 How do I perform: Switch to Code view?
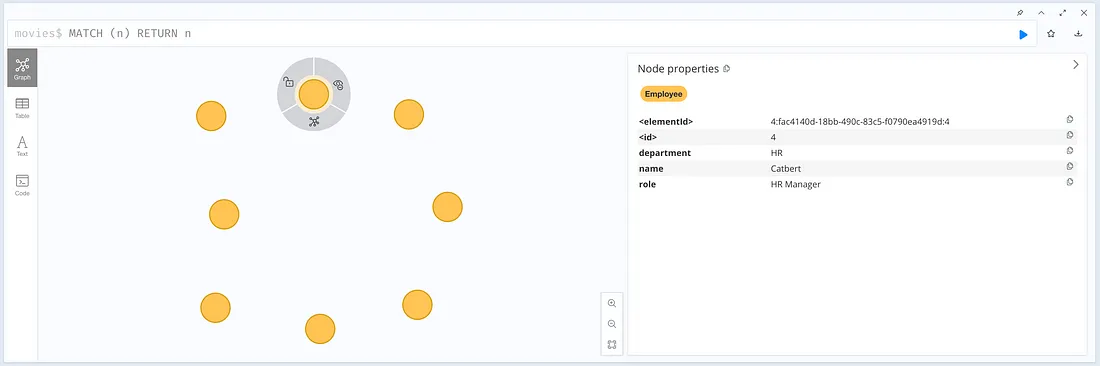coord(22,185)
